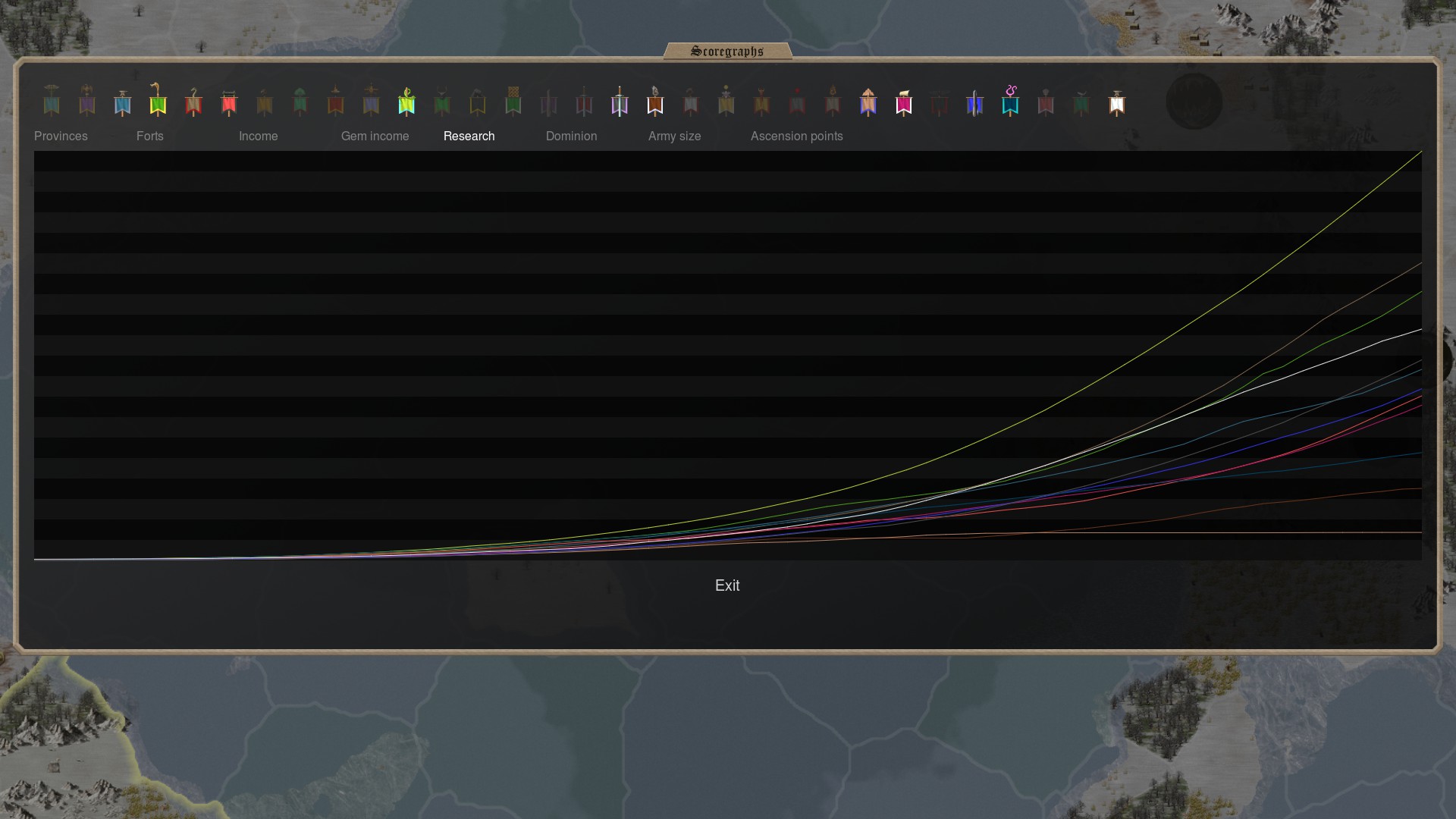
Task: Toggle the pink-trimmed banner with bright sword
Action: [x=620, y=101]
